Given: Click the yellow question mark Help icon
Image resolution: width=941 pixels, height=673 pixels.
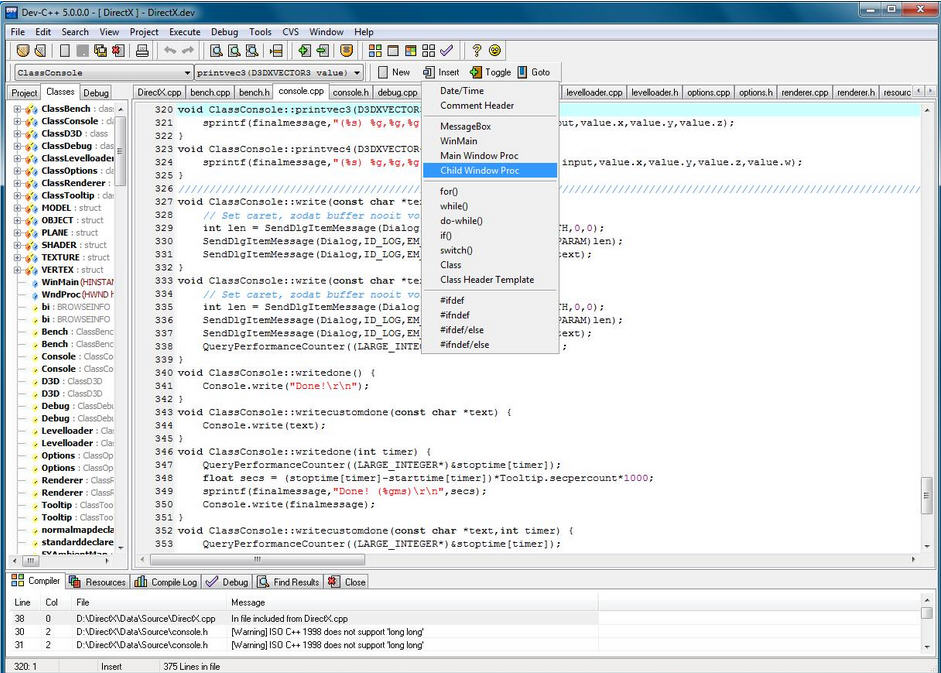Looking at the screenshot, I should coord(476,50).
